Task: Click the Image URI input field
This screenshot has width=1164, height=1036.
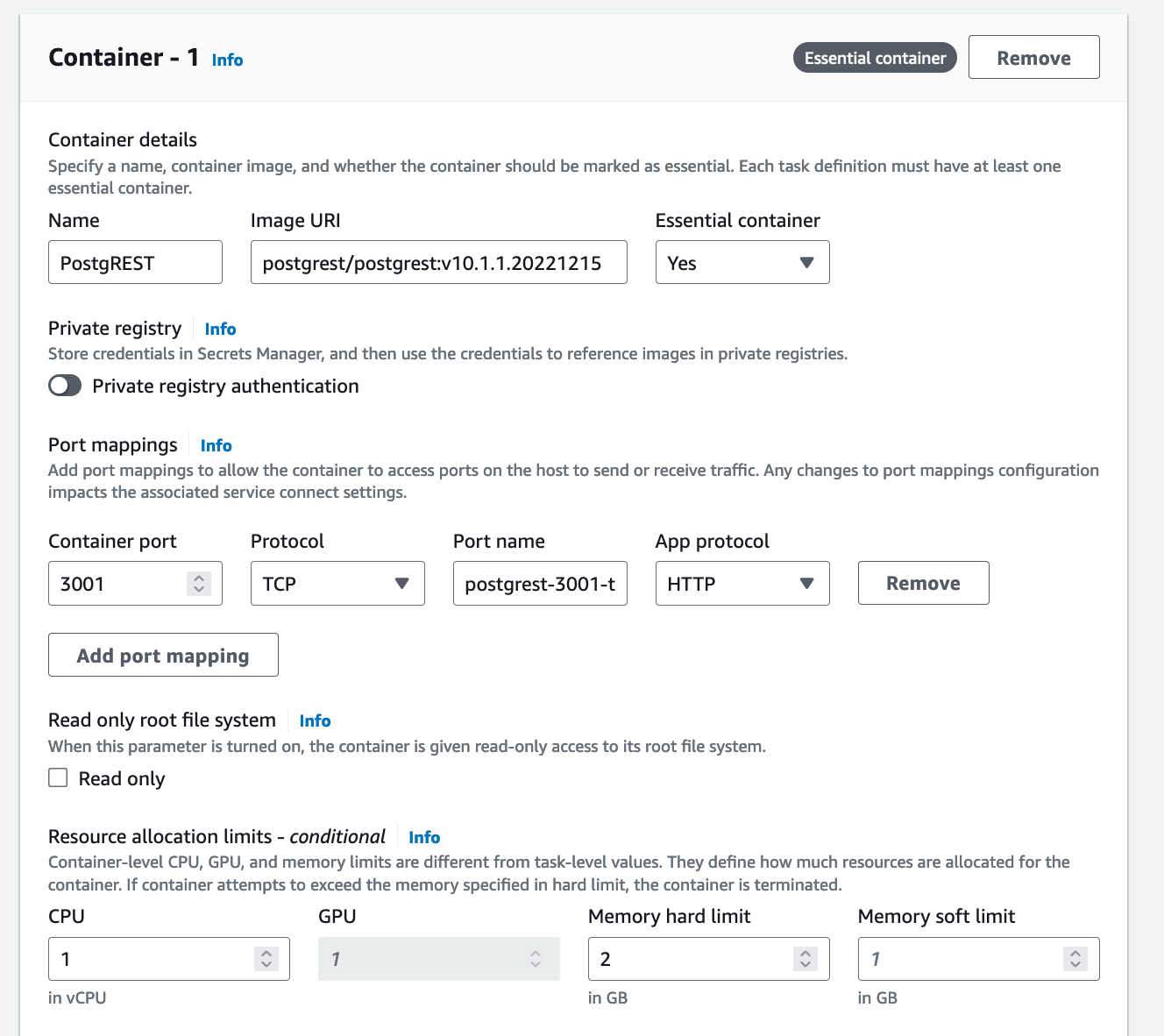Action: 438,263
